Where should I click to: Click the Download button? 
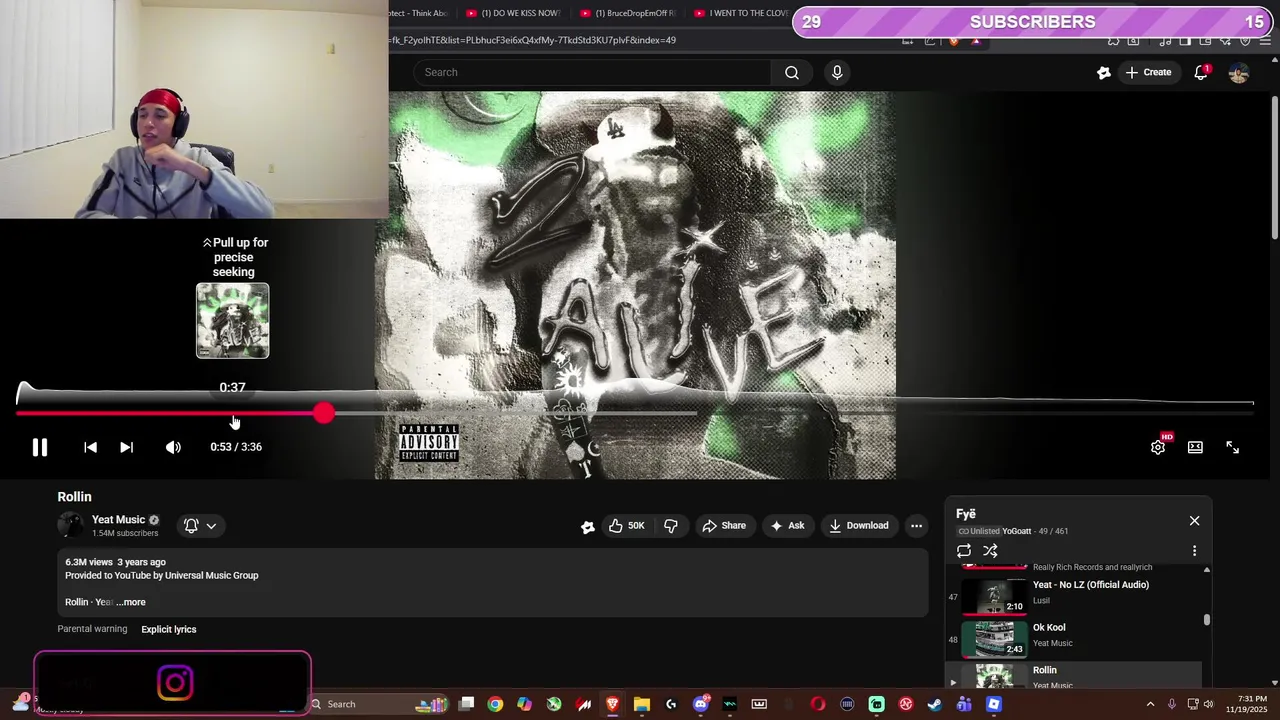point(858,525)
